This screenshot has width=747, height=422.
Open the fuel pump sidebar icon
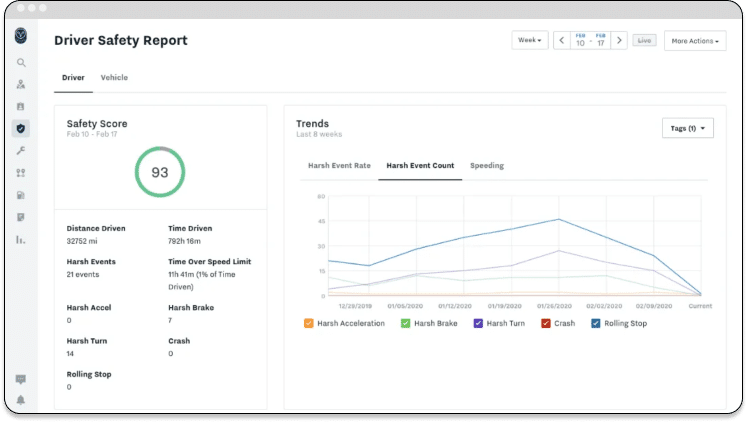tap(20, 195)
